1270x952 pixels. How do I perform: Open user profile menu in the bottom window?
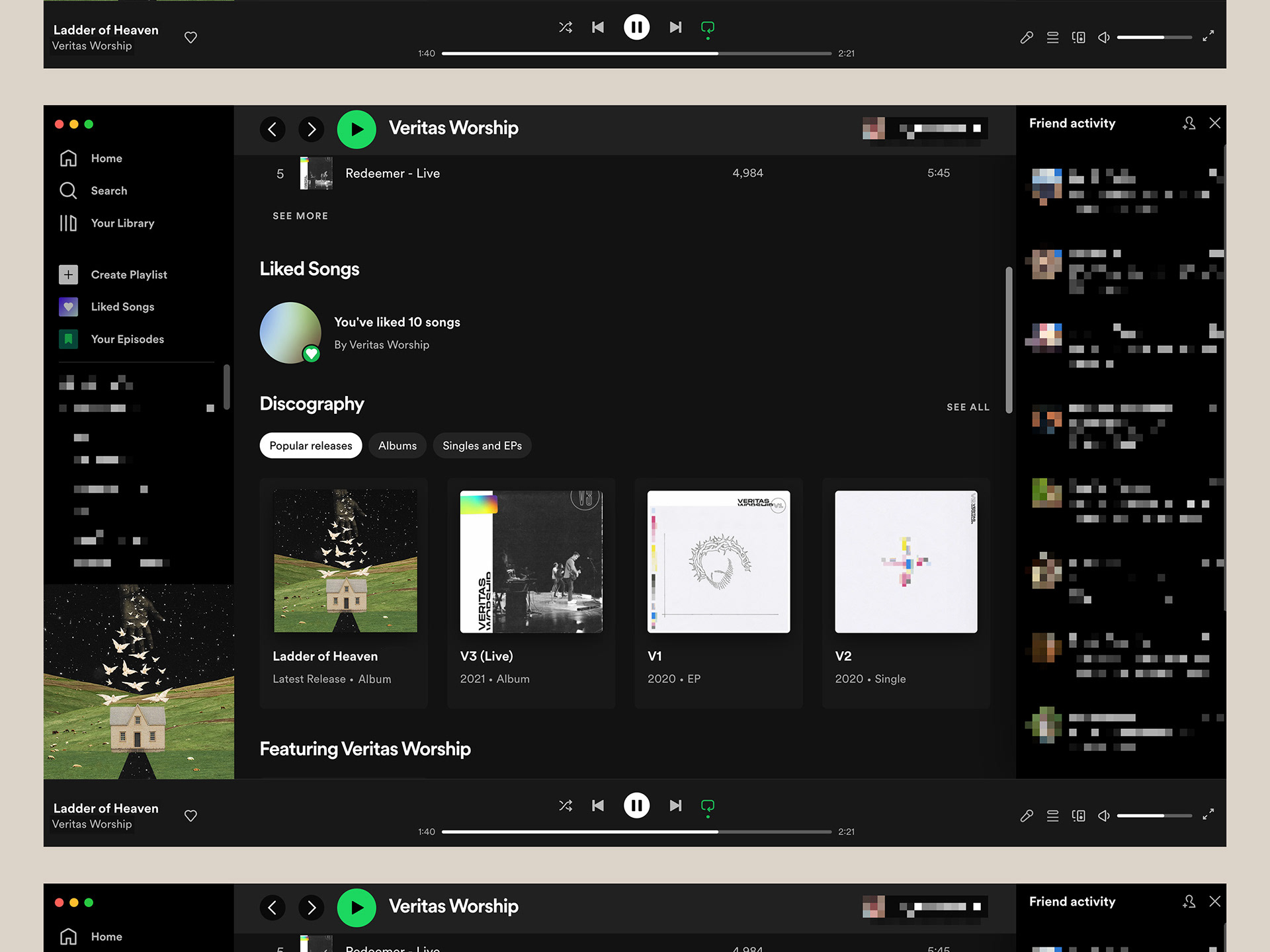tap(925, 906)
